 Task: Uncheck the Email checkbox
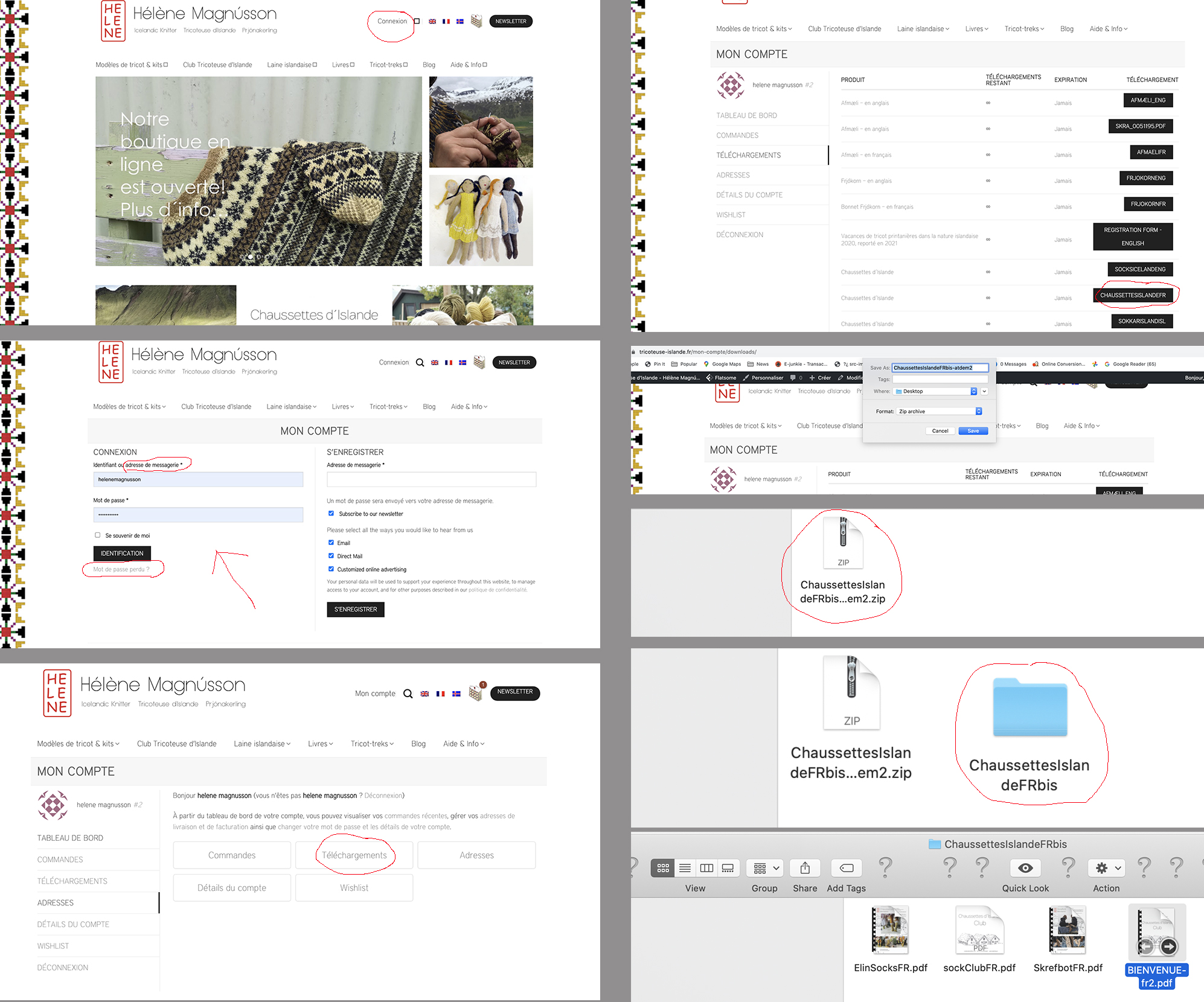(x=331, y=543)
